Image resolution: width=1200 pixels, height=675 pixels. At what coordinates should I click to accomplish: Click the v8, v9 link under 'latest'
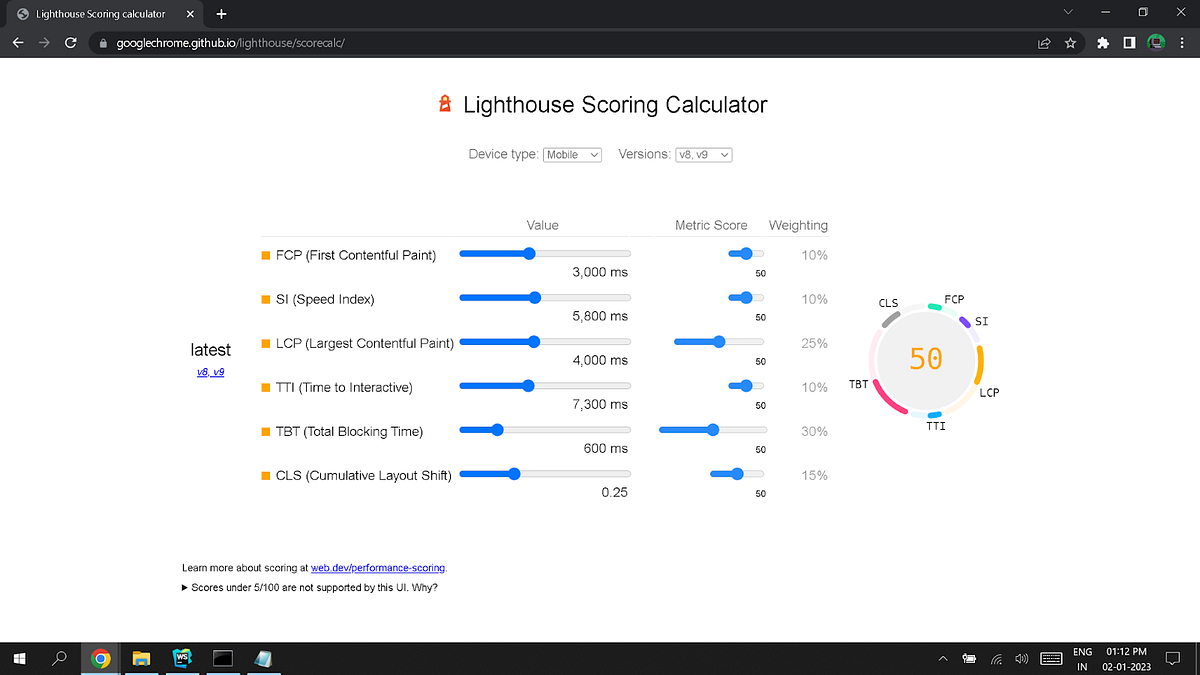tap(210, 371)
